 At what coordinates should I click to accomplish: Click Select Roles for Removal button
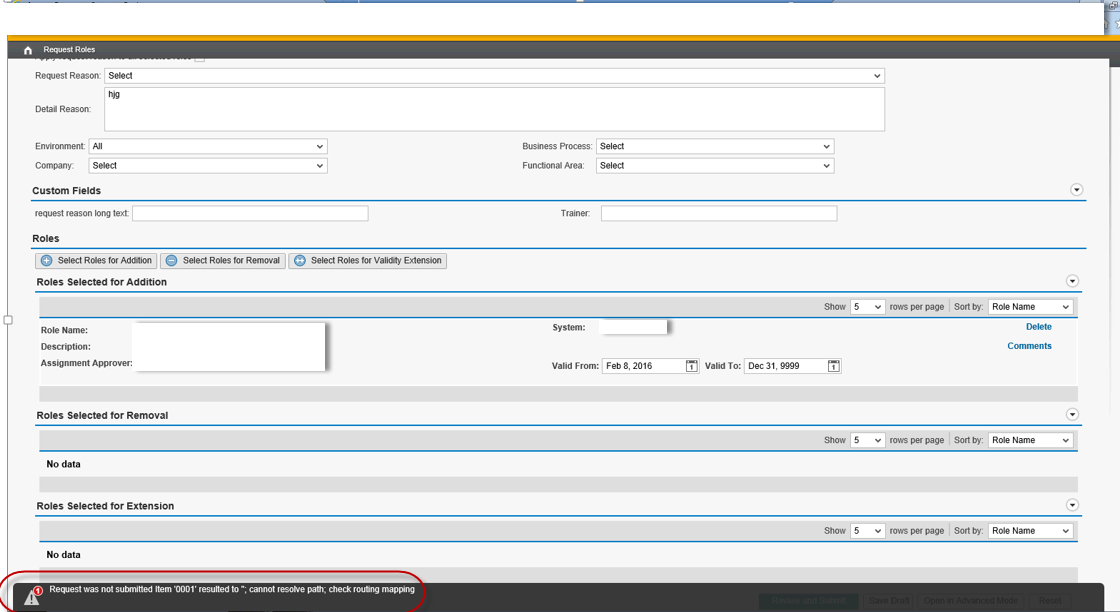(x=223, y=261)
